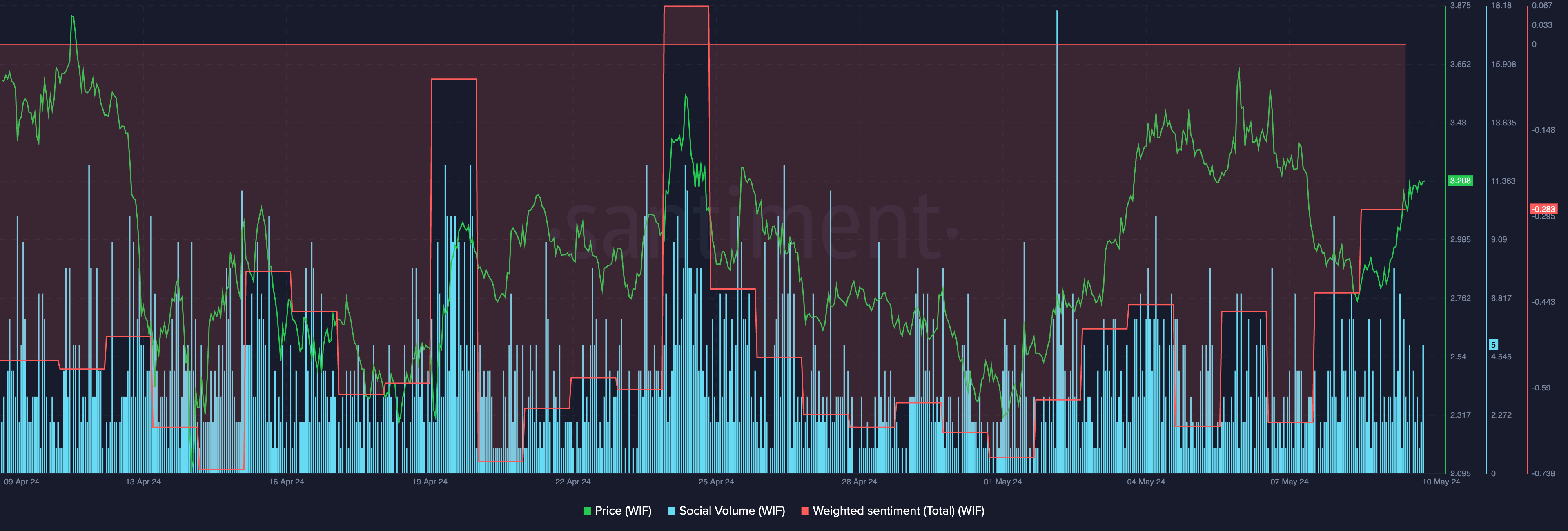
Task: Click the 18.18 social volume axis label
Action: pyautogui.click(x=1501, y=5)
